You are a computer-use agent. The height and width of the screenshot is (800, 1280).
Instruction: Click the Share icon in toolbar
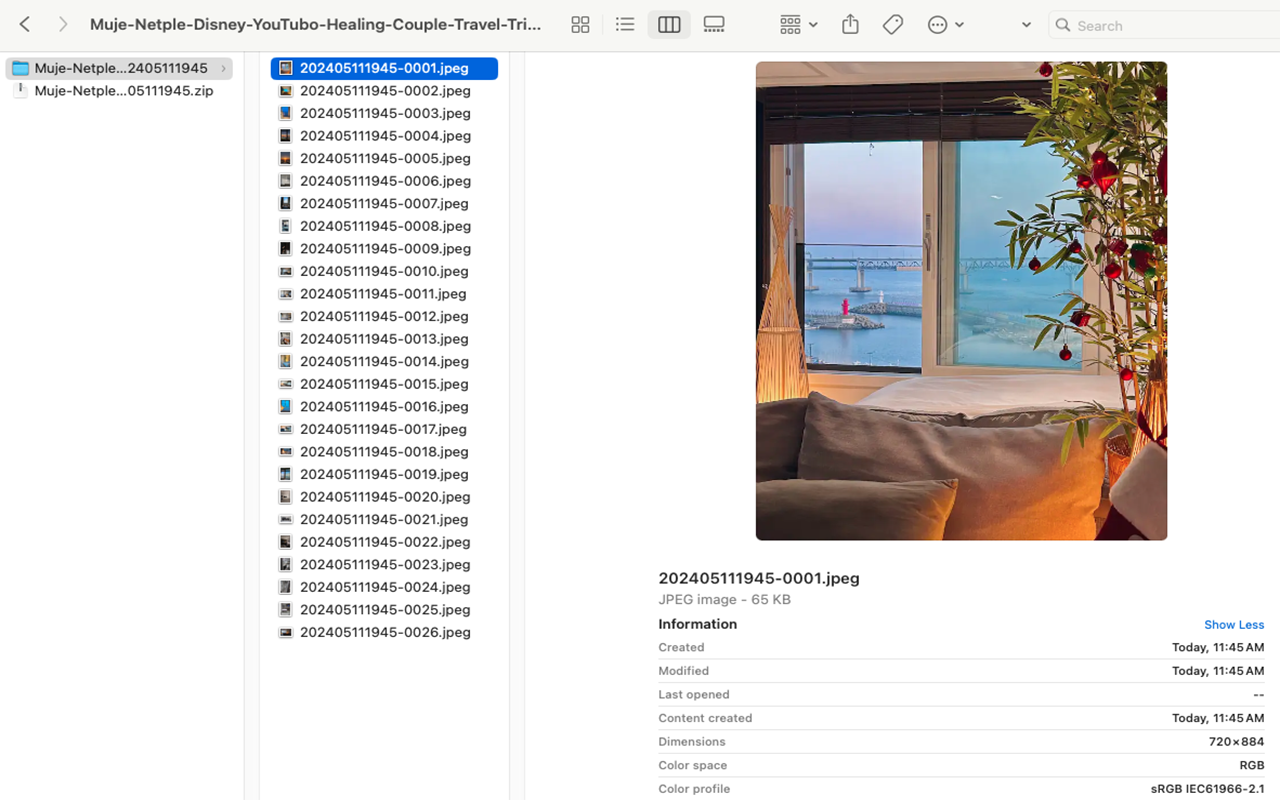[850, 24]
